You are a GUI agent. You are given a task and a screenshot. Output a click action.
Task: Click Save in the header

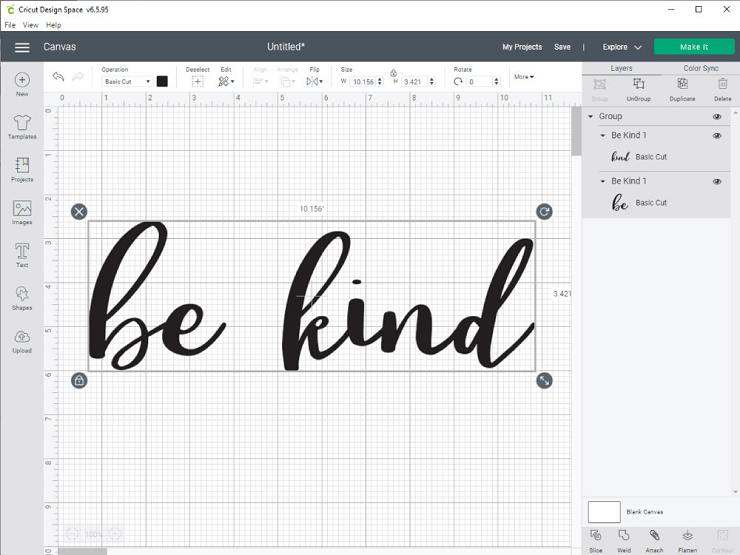coord(562,47)
